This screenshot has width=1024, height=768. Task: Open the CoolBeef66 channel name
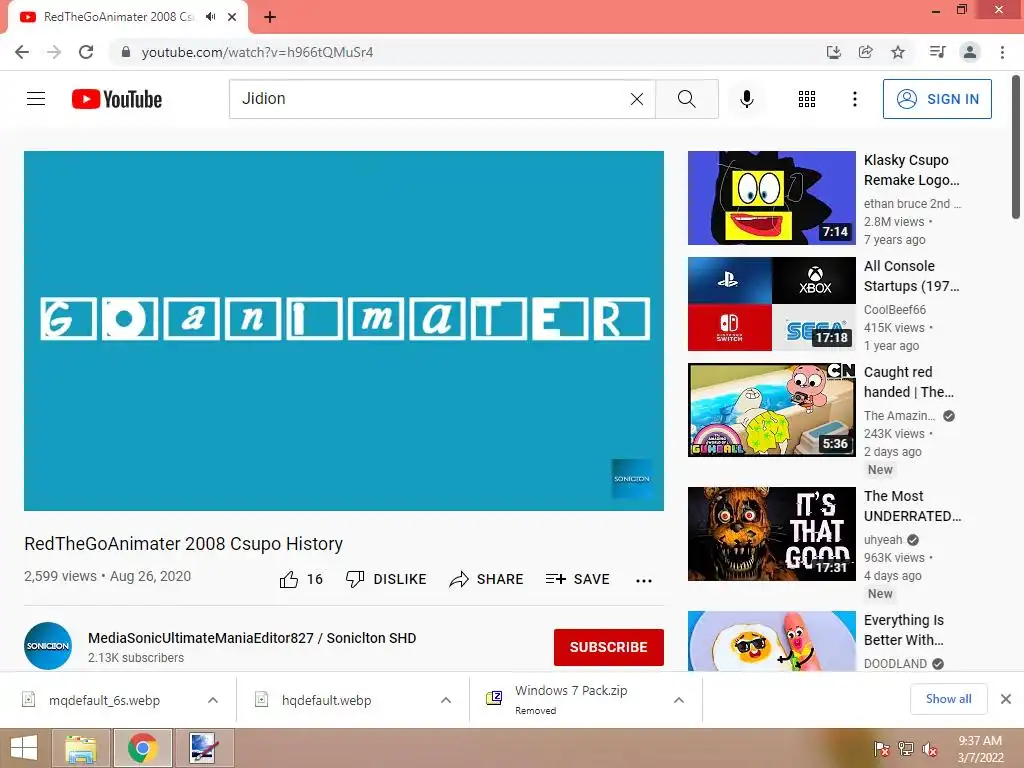895,310
